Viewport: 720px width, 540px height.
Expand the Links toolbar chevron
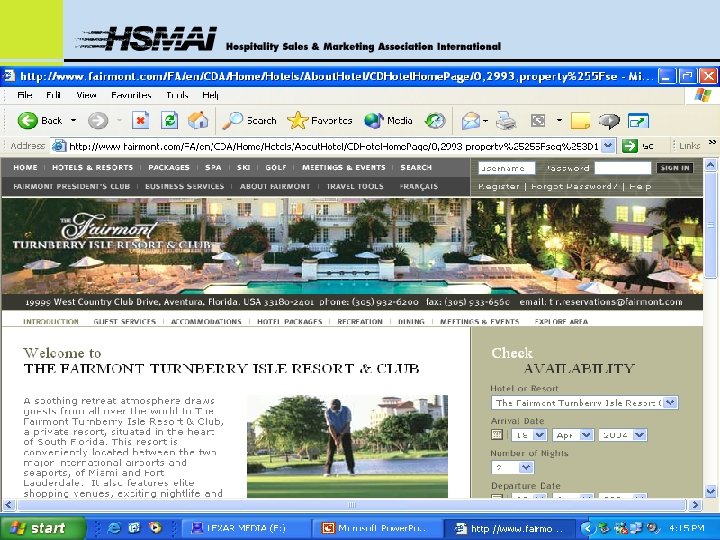click(x=712, y=142)
